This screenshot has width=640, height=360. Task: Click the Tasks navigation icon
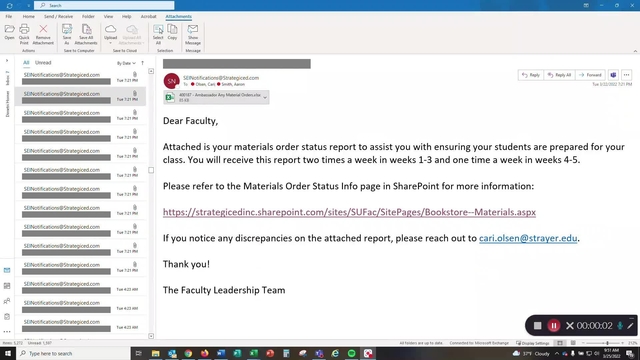(7, 316)
